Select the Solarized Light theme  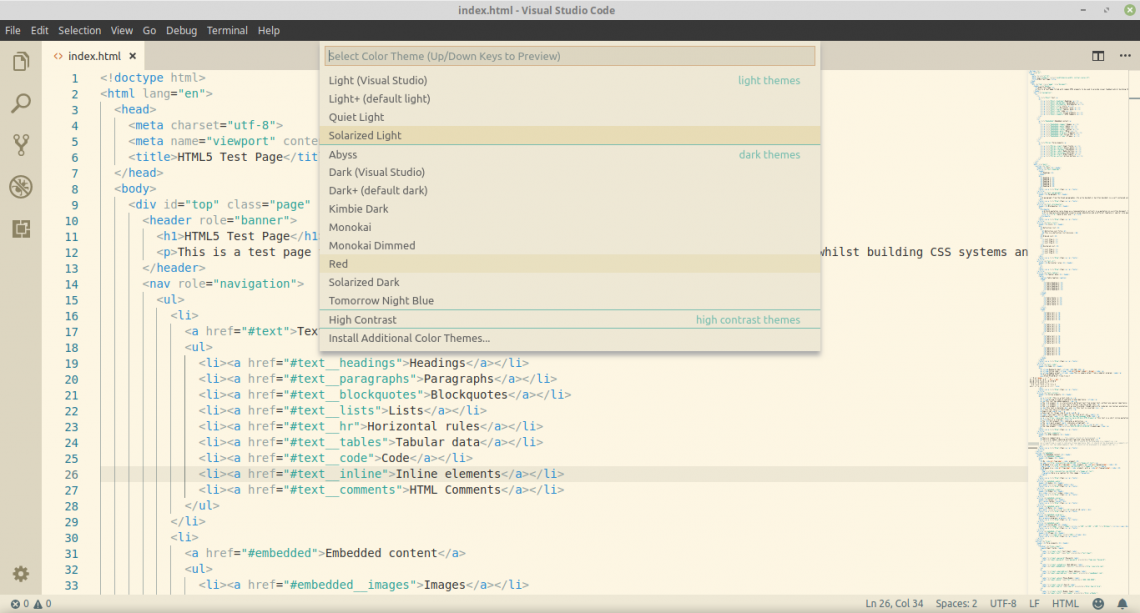[365, 135]
